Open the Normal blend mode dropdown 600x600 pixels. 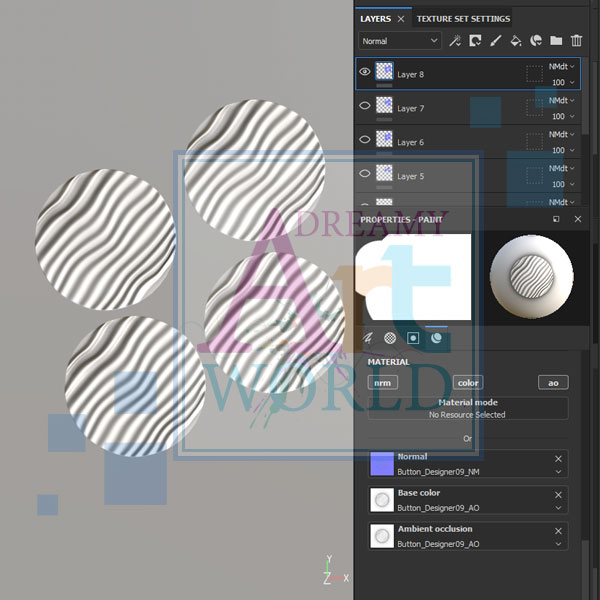(400, 41)
